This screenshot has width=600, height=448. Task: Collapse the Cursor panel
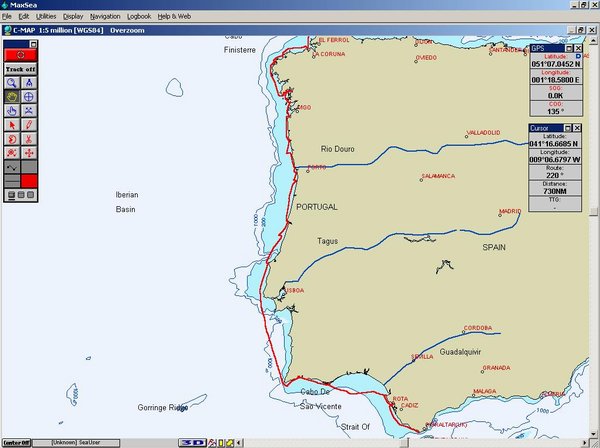pos(566,129)
